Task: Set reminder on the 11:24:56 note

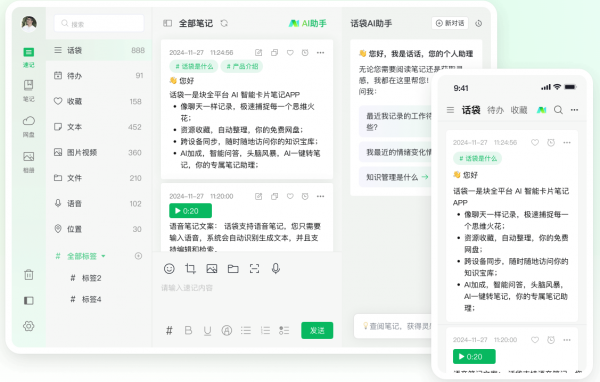Action: (305, 52)
